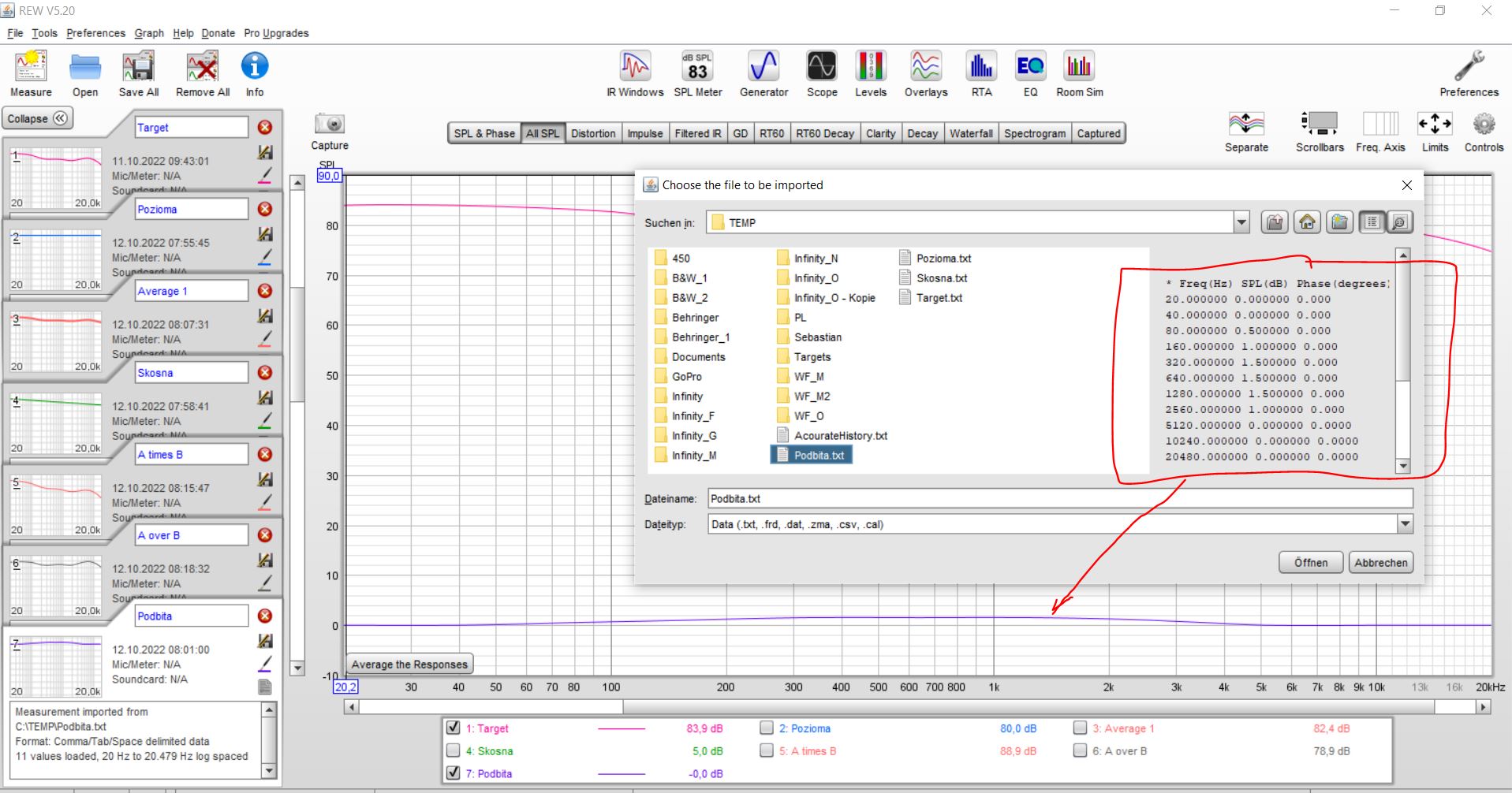Click the Öffnen button
This screenshot has width=1512, height=793.
[1311, 562]
